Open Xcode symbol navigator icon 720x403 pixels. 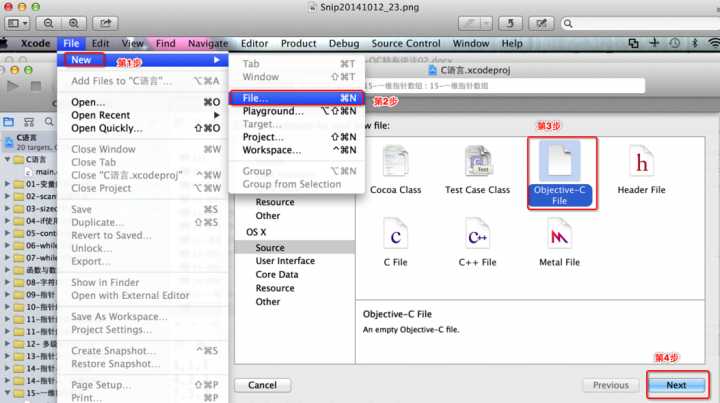click(x=29, y=122)
